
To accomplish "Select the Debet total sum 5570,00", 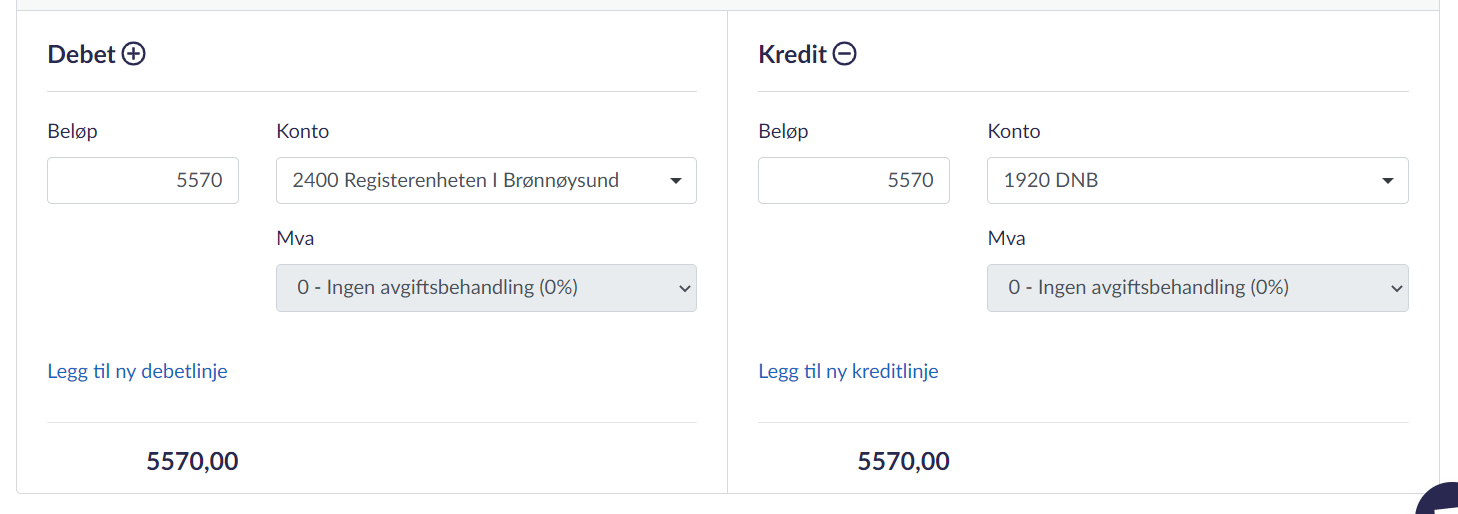I will tap(192, 461).
